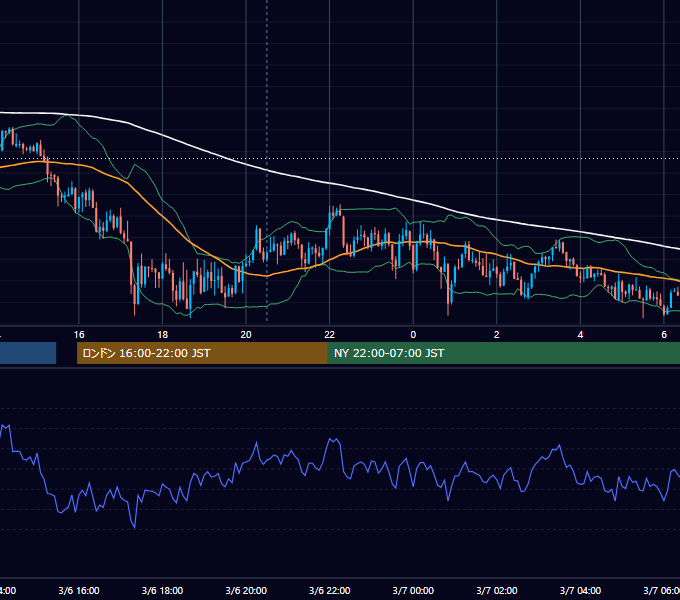Click the hour label 6 on the price chart axis
This screenshot has height=600, width=680.
point(664,335)
